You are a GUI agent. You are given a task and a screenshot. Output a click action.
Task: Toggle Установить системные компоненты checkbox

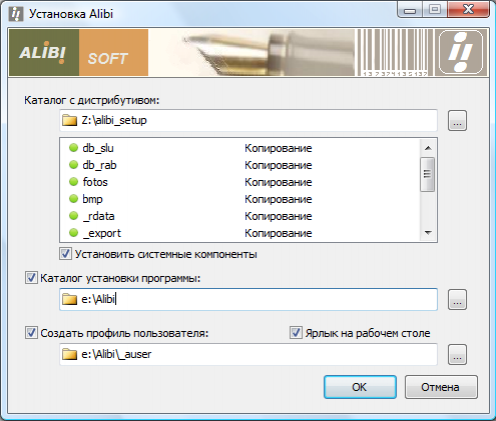pos(65,254)
